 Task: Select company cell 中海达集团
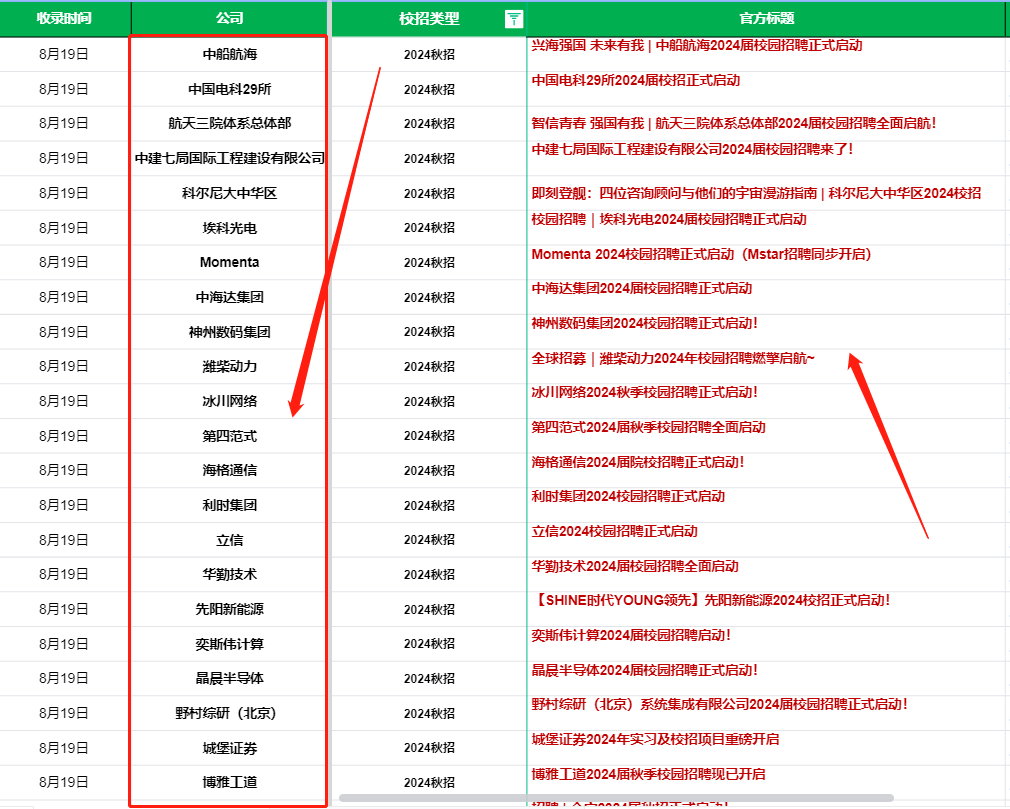[229, 297]
